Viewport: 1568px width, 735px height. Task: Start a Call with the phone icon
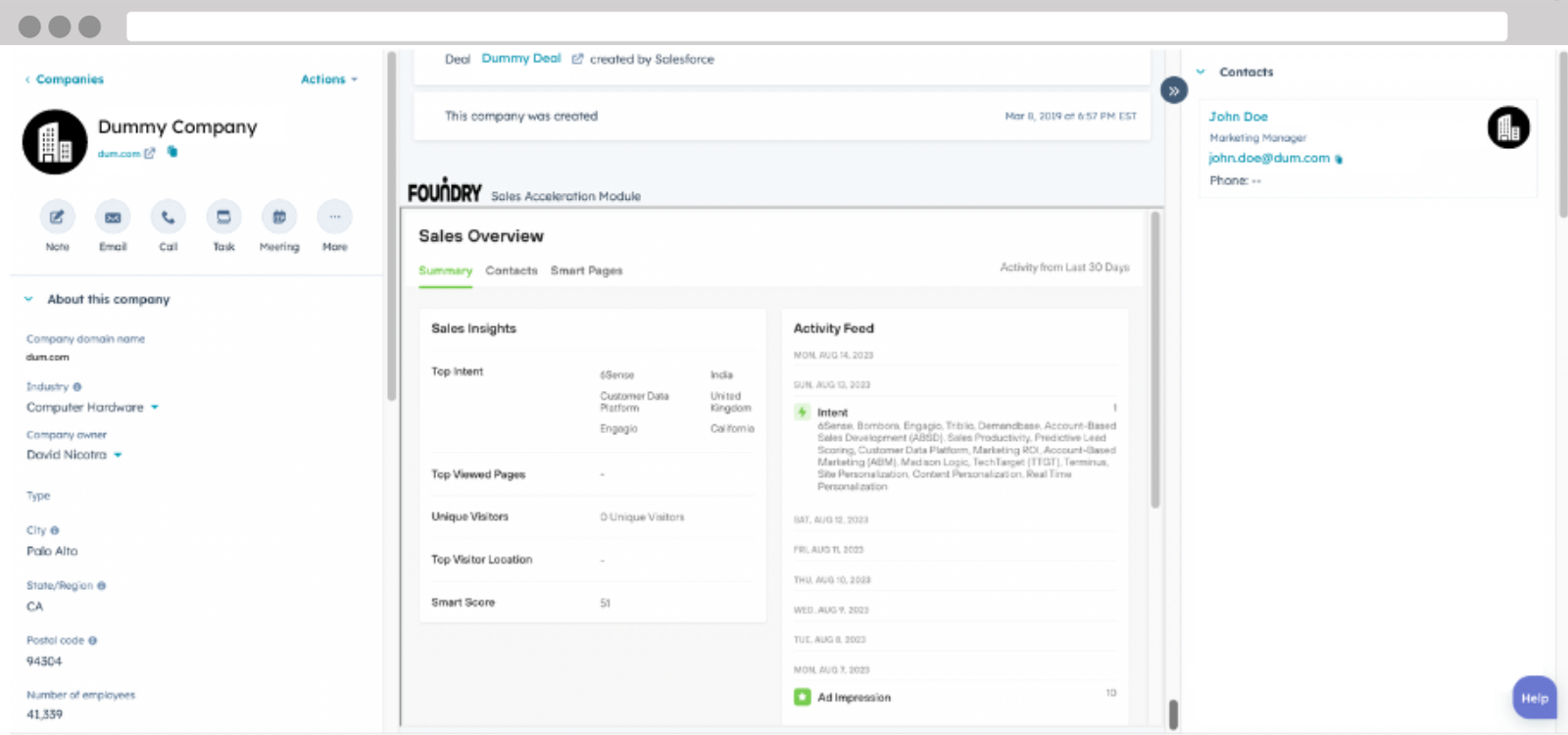(x=168, y=217)
